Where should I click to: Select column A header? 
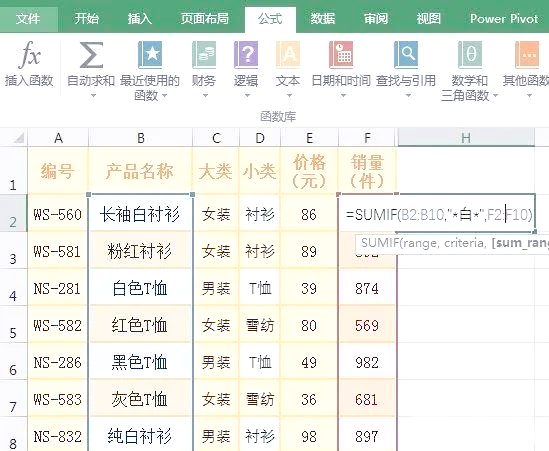pyautogui.click(x=58, y=138)
